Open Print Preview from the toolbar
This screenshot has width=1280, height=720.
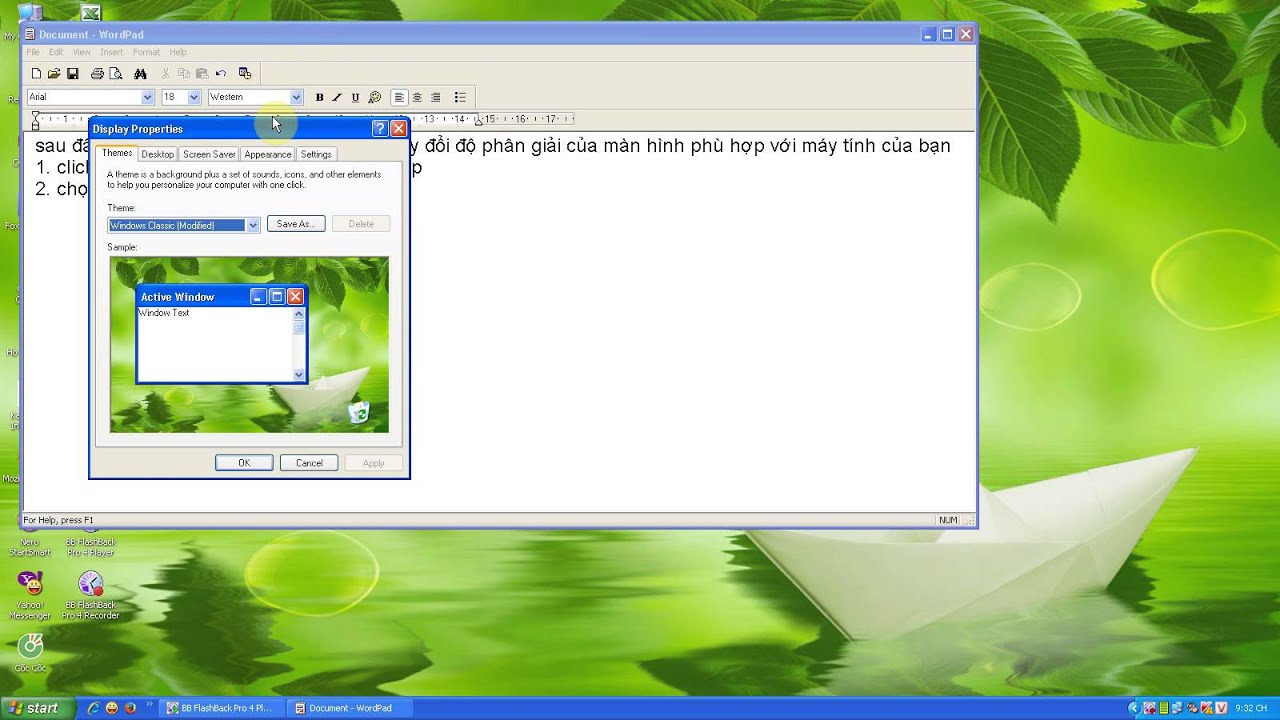point(116,73)
